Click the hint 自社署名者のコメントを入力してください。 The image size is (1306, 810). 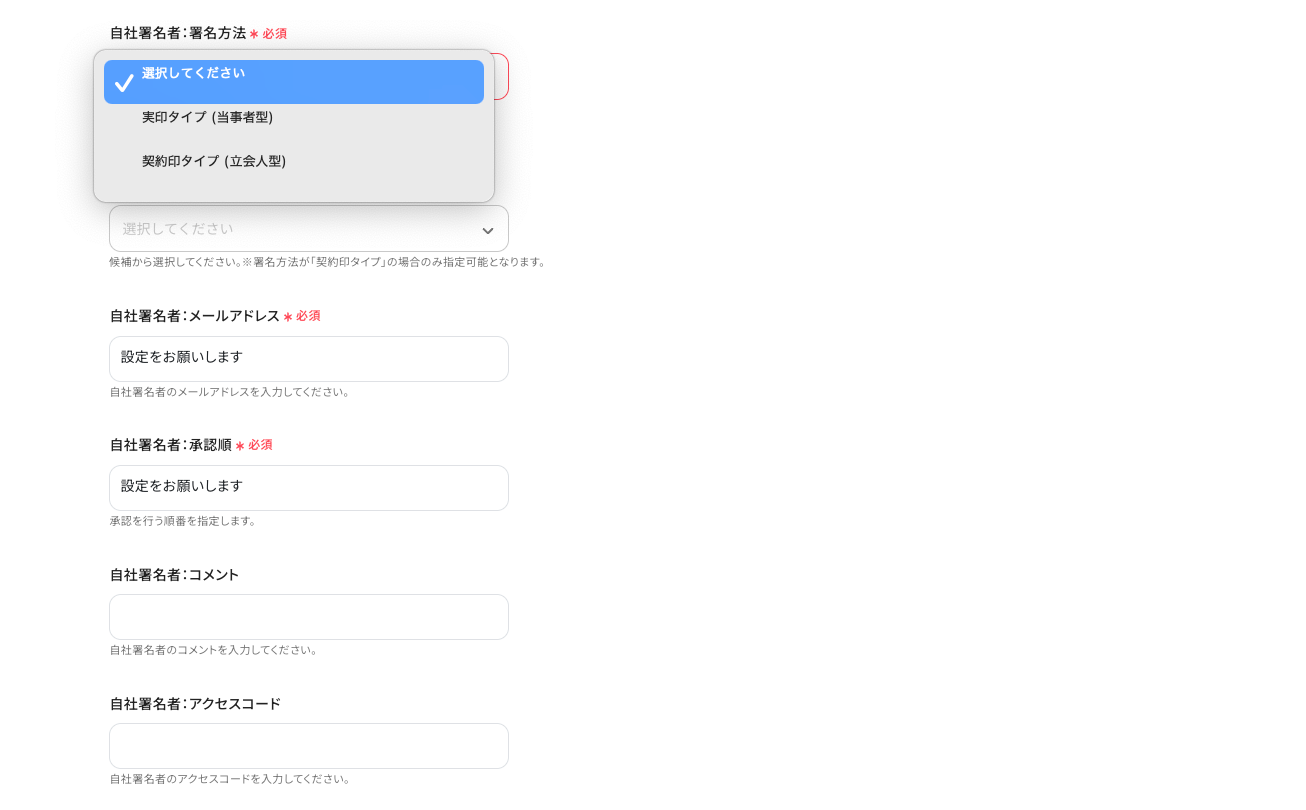[x=216, y=650]
